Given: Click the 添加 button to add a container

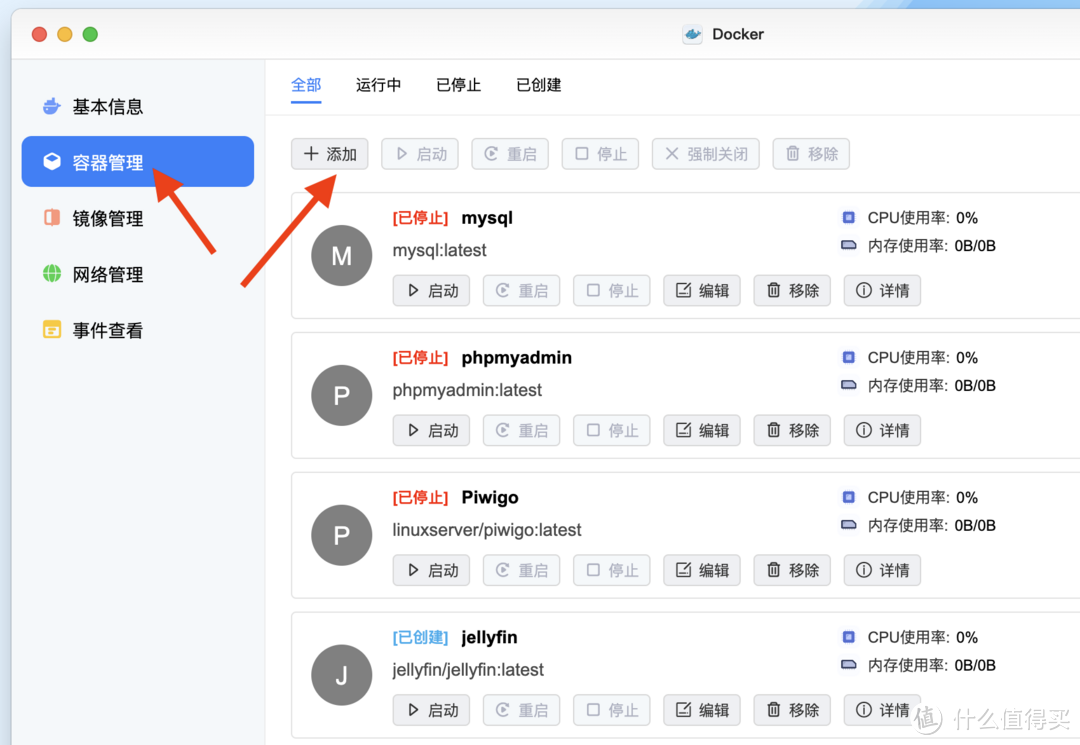Looking at the screenshot, I should coord(329,154).
